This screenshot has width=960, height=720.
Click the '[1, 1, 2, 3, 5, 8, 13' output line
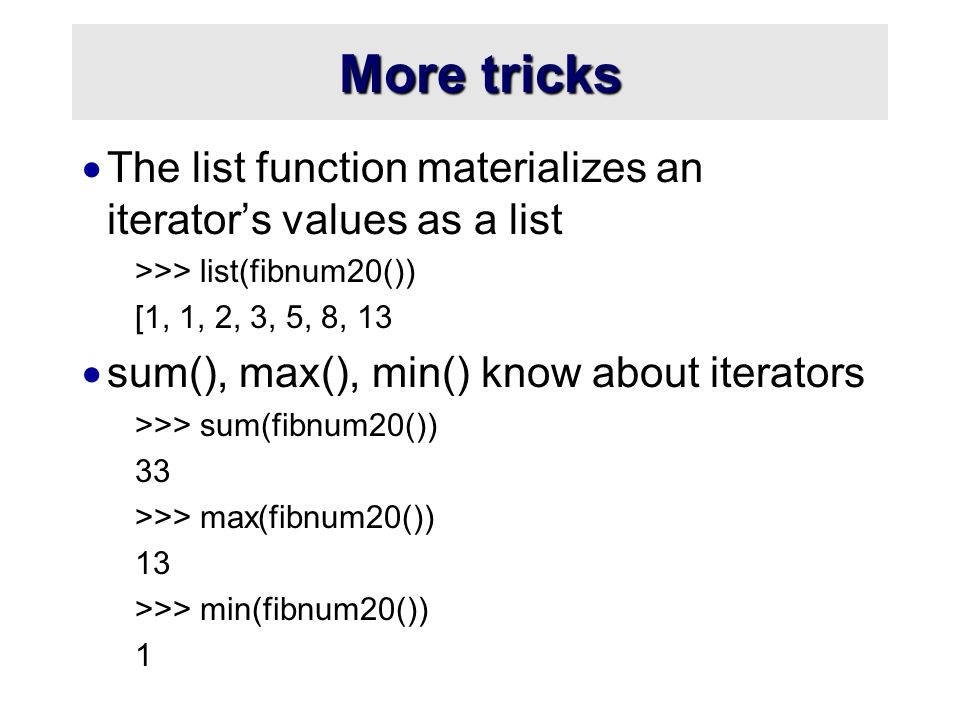tap(263, 318)
